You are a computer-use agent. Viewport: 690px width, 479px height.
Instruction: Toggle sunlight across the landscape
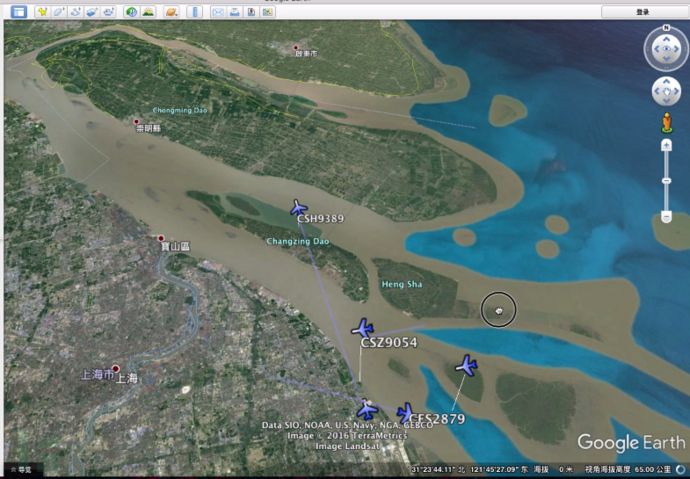pyautogui.click(x=148, y=12)
